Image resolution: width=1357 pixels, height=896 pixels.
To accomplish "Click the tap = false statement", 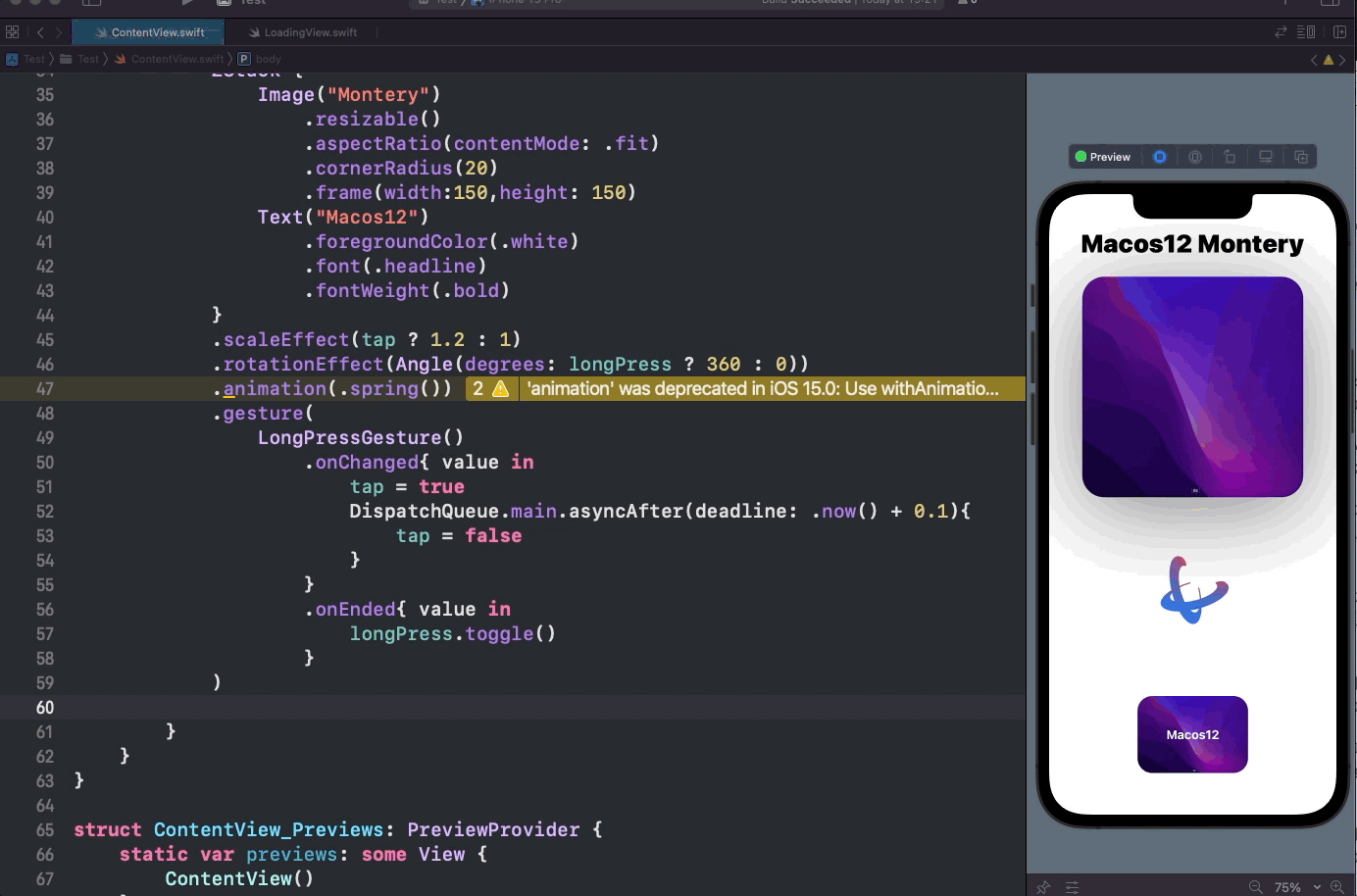I will tap(459, 536).
